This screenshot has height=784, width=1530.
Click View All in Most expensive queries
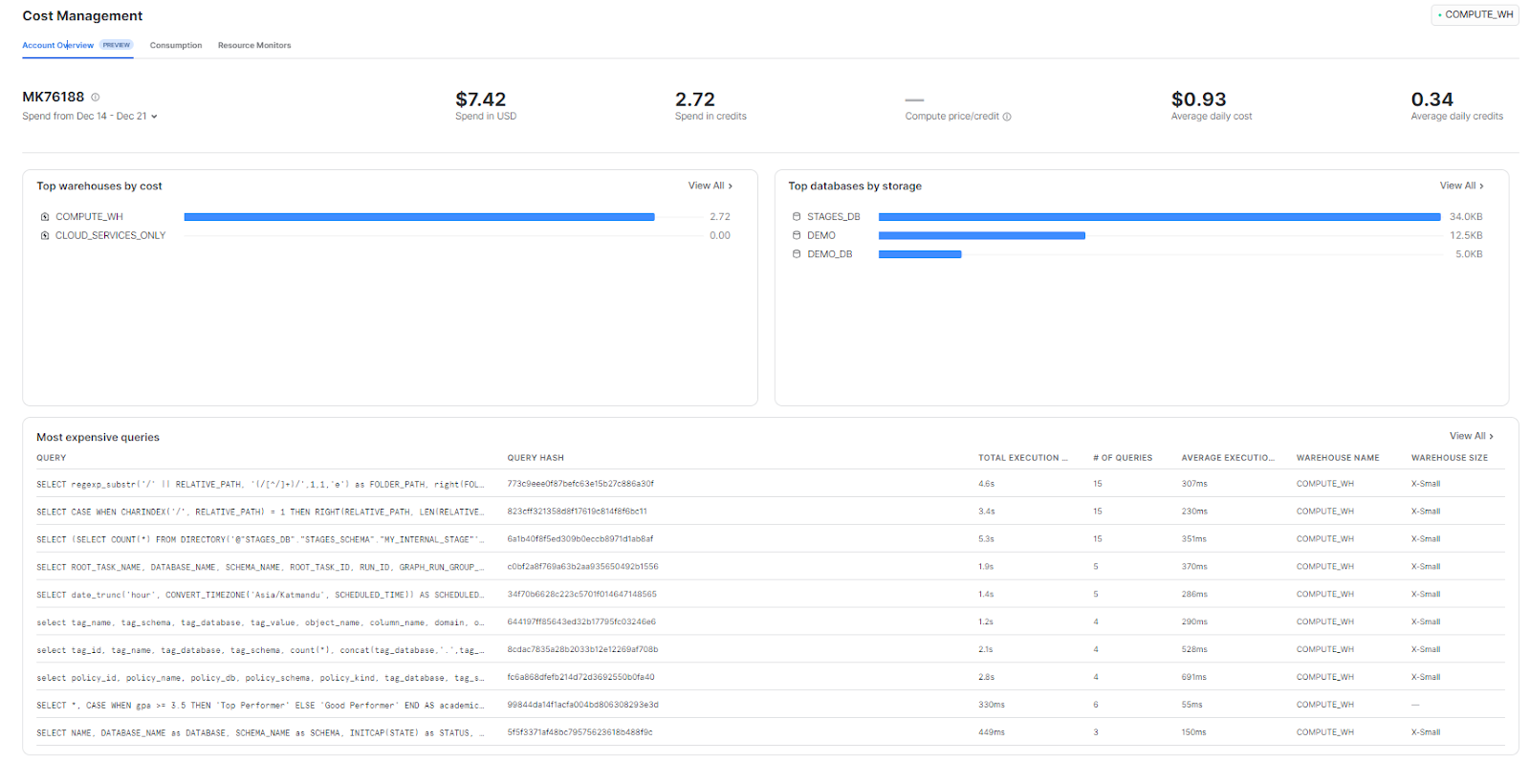(x=1472, y=436)
